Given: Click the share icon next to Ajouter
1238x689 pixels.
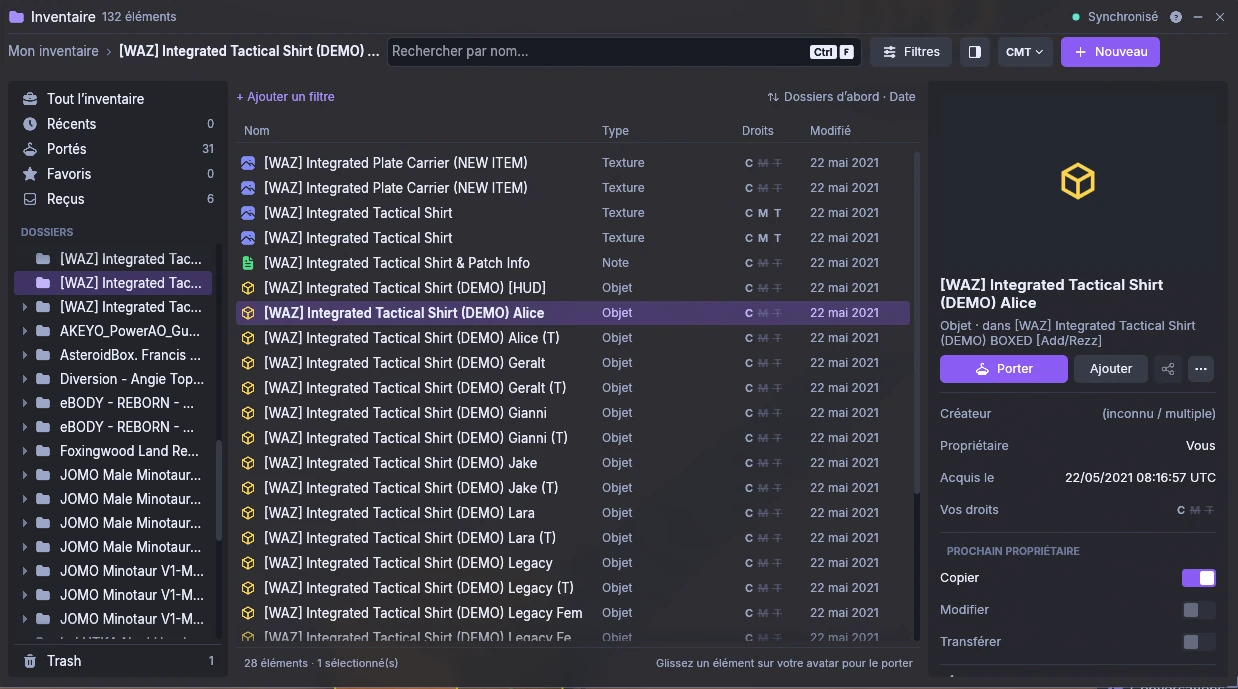Looking at the screenshot, I should (x=1168, y=369).
